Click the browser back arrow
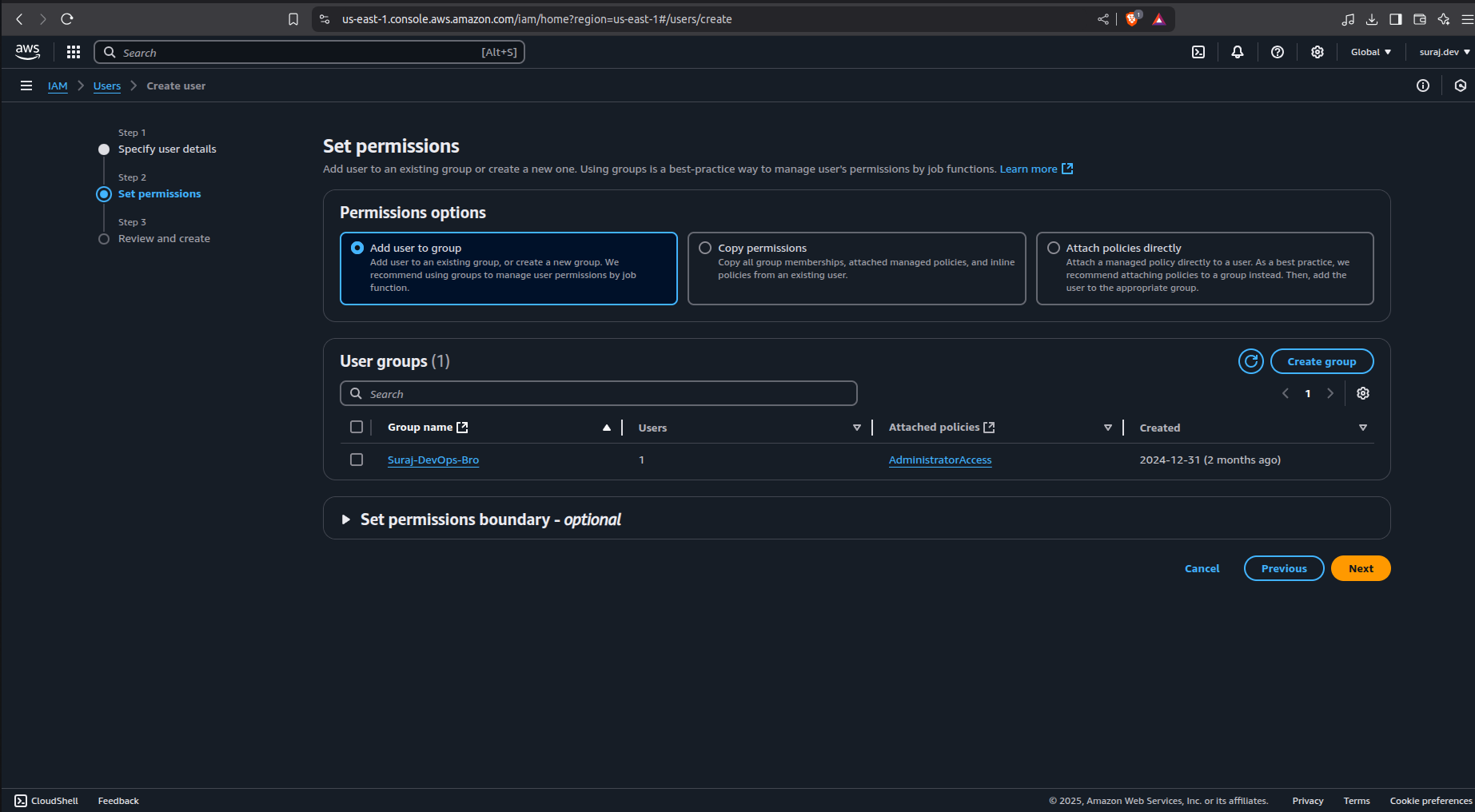Screen dimensions: 1475x812 click(20, 19)
